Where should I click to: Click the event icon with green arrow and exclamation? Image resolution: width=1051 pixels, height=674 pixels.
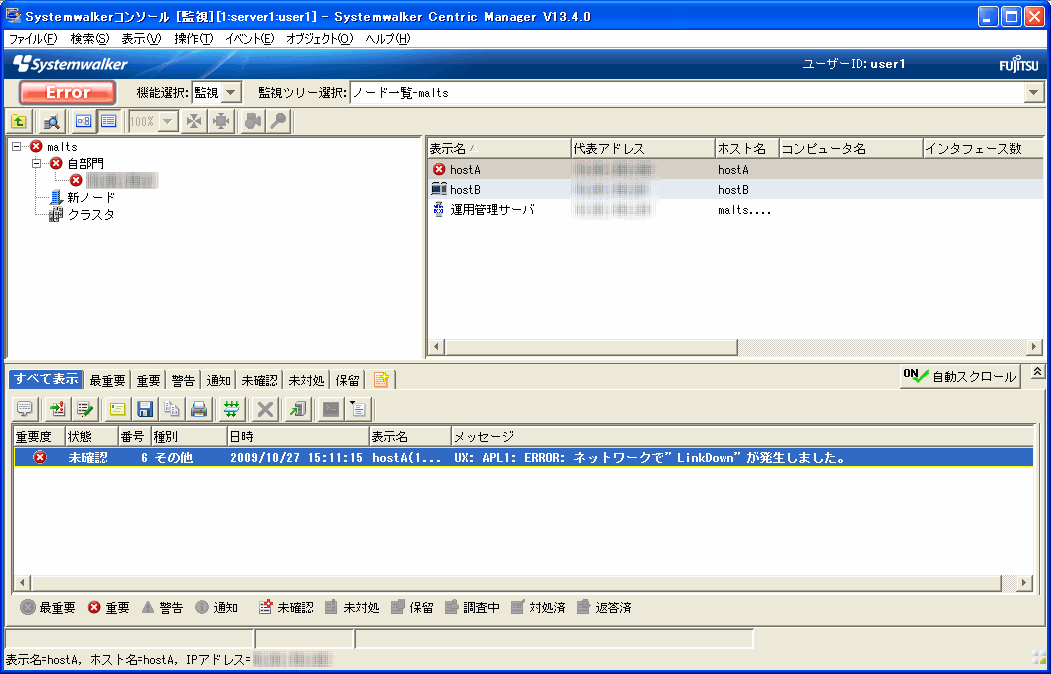point(58,409)
